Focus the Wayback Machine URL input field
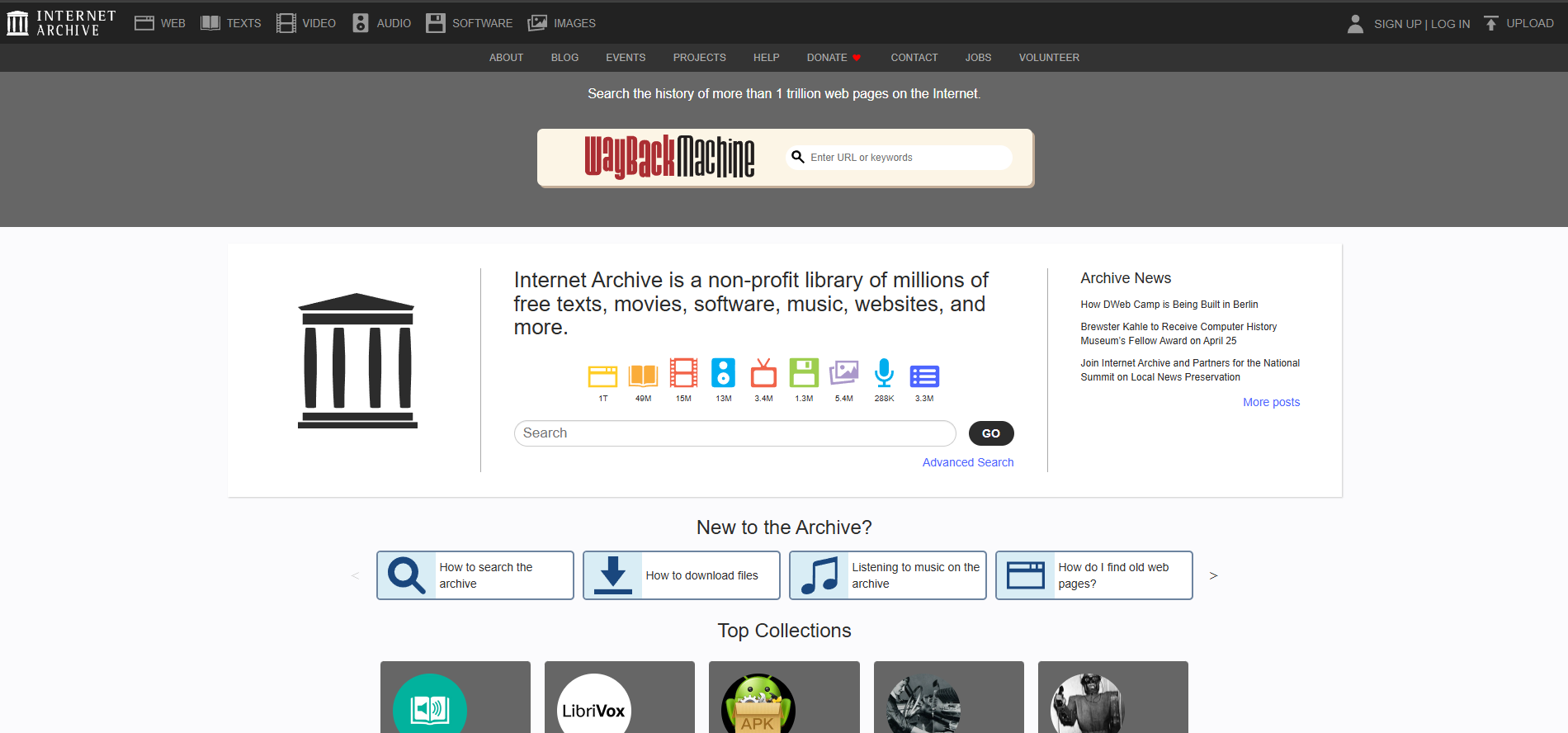 coord(904,158)
